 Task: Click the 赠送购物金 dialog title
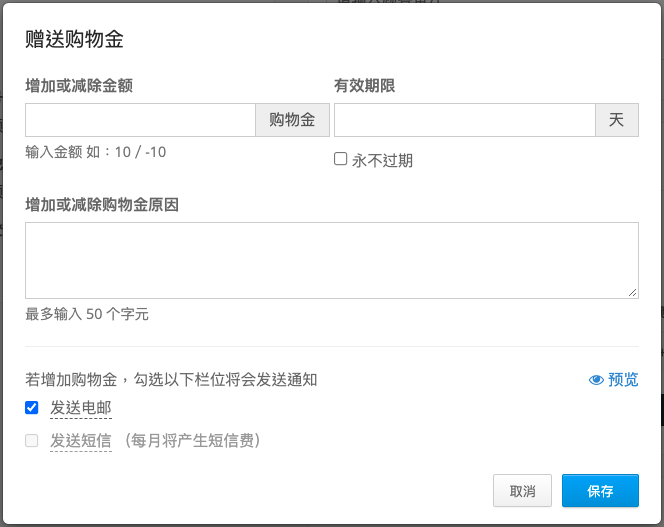pos(74,39)
